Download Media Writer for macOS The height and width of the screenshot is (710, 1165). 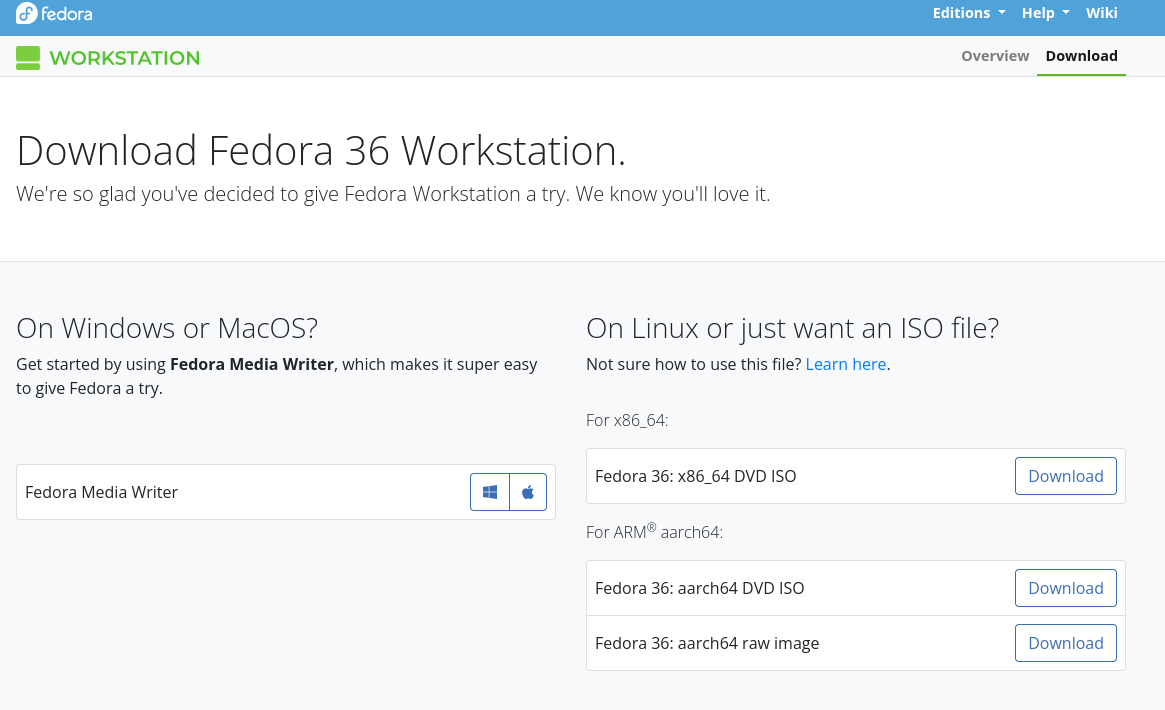[528, 492]
